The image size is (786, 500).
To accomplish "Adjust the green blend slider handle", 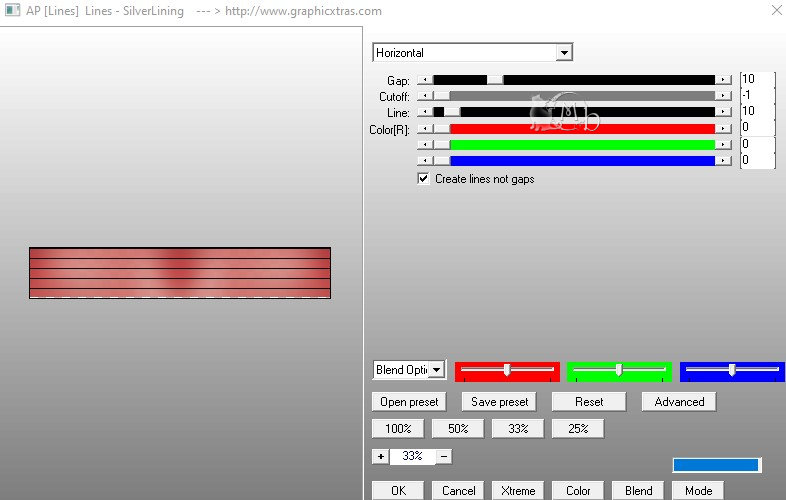I will click(619, 370).
